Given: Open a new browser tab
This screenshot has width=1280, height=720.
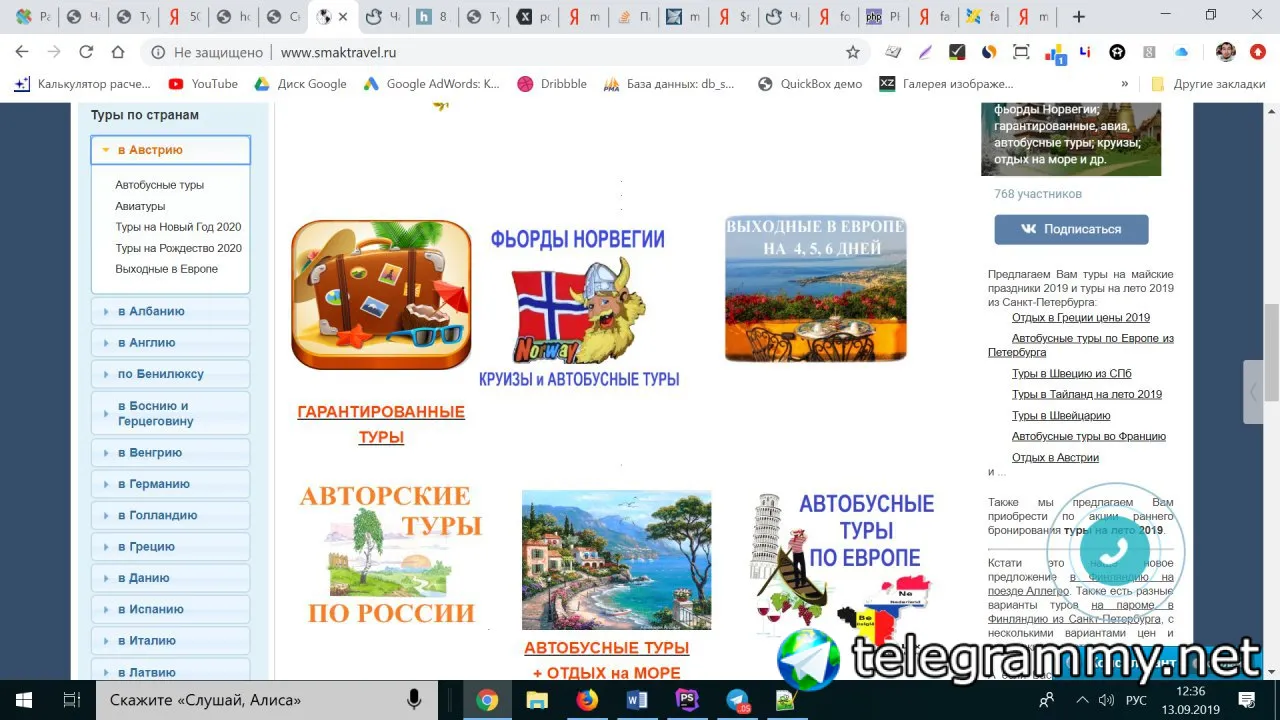Looking at the screenshot, I should [x=1078, y=17].
